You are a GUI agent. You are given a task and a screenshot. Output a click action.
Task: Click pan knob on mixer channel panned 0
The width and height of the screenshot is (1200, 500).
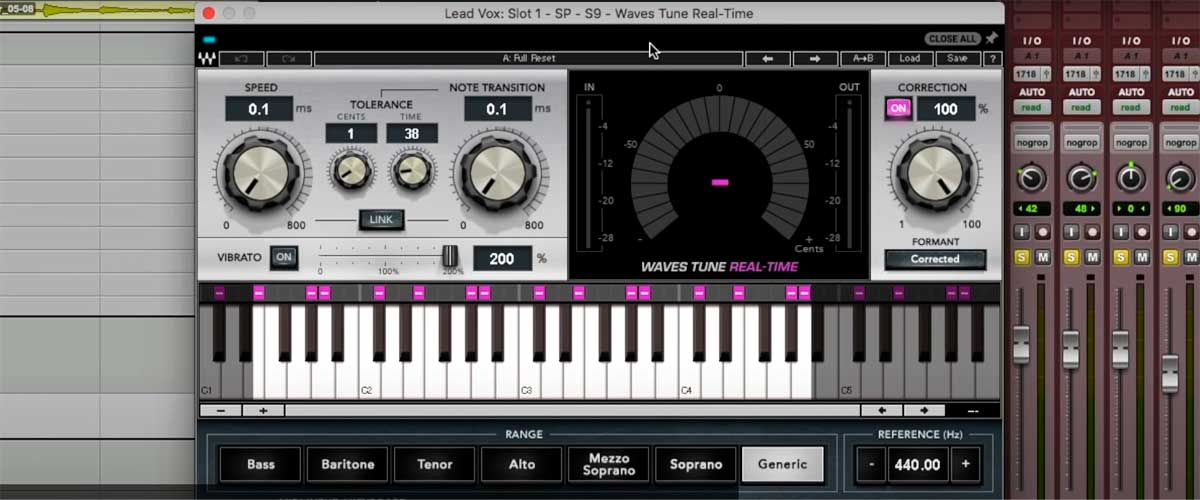click(x=1130, y=178)
